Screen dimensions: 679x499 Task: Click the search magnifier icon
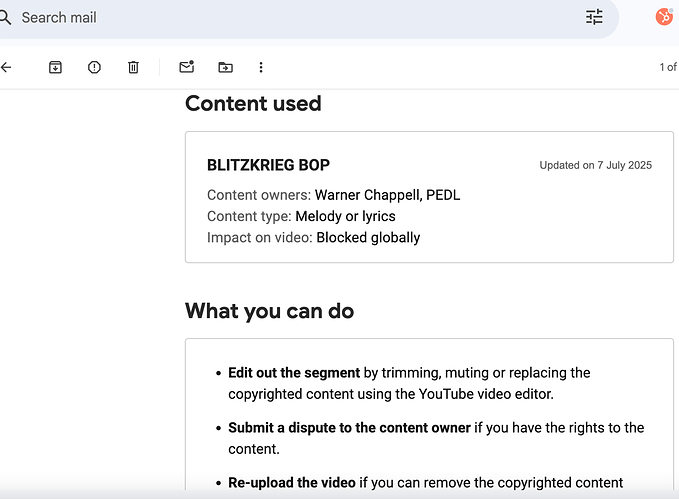pos(5,17)
